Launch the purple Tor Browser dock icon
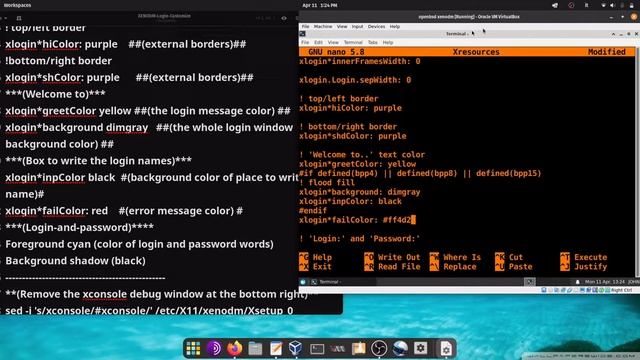The image size is (640, 360). (x=214, y=349)
